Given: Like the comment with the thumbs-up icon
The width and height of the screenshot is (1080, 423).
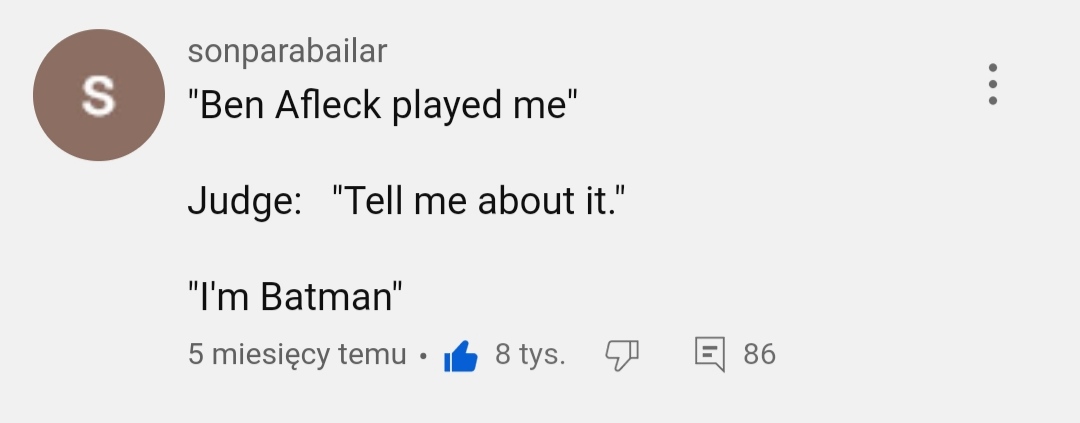Looking at the screenshot, I should (x=460, y=355).
